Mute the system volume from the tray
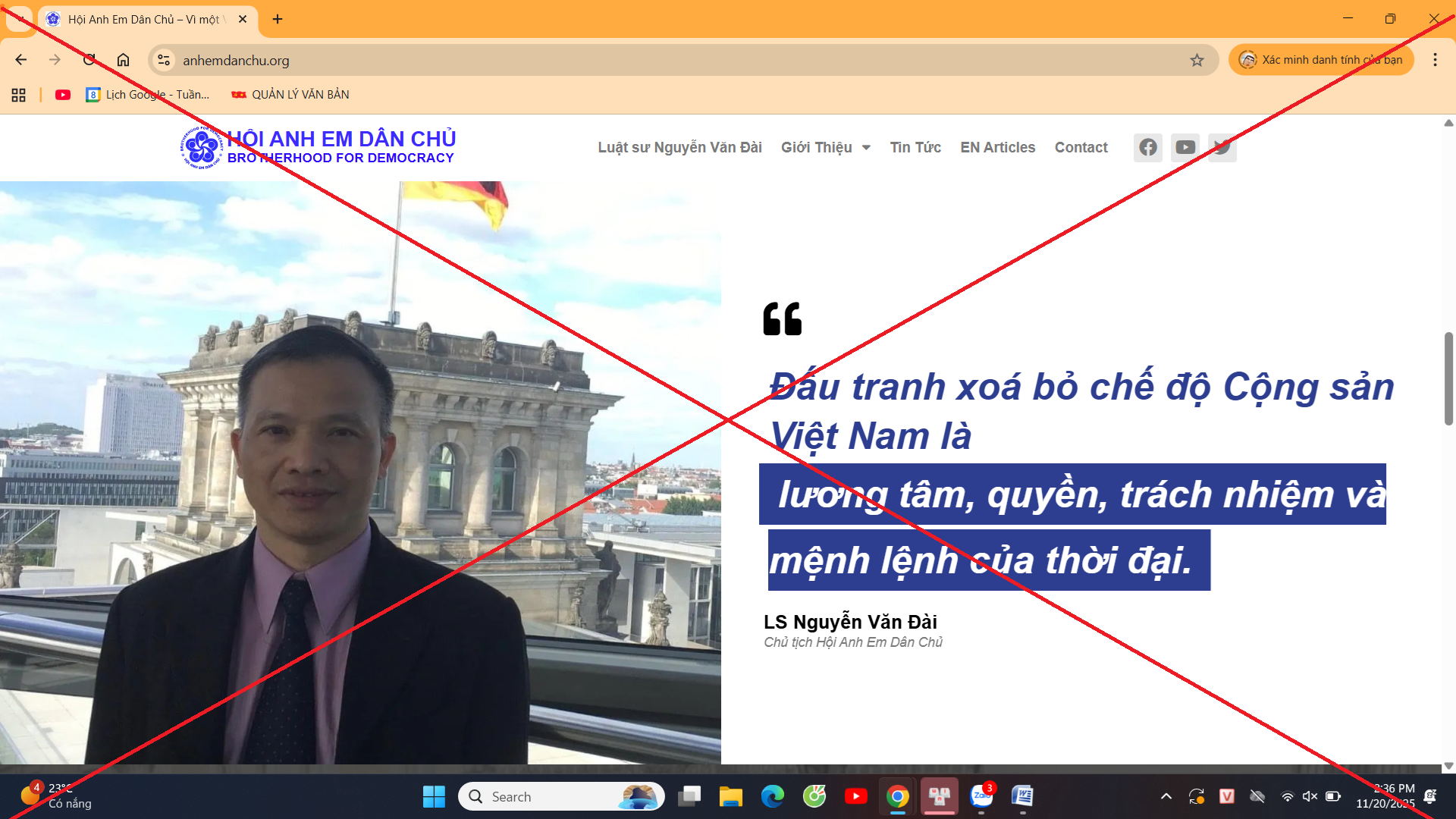 (1310, 796)
